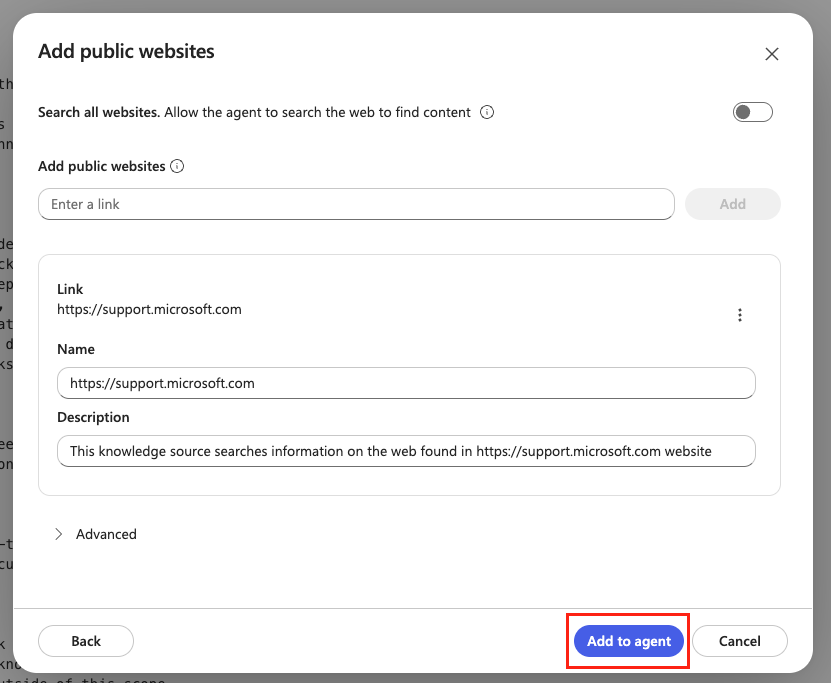Click the Add link button

732,204
